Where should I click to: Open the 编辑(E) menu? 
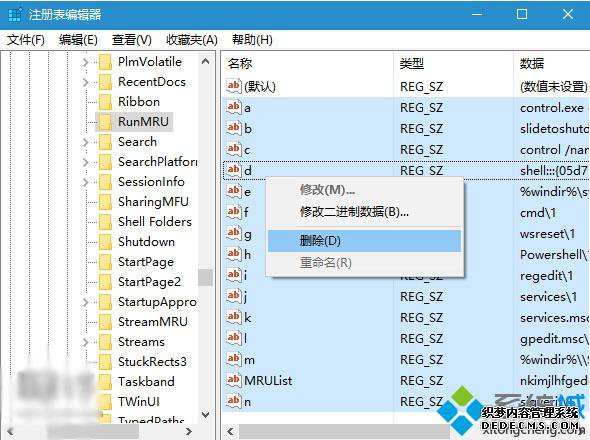click(78, 40)
